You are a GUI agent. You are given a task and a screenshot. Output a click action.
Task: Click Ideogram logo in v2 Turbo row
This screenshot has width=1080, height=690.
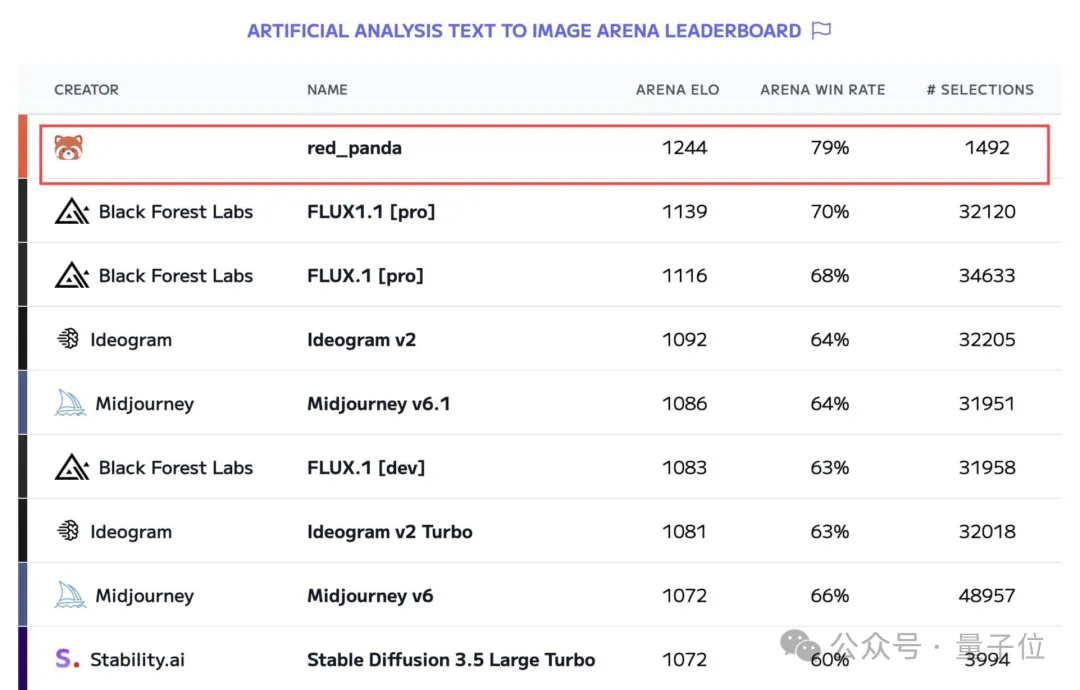(68, 531)
